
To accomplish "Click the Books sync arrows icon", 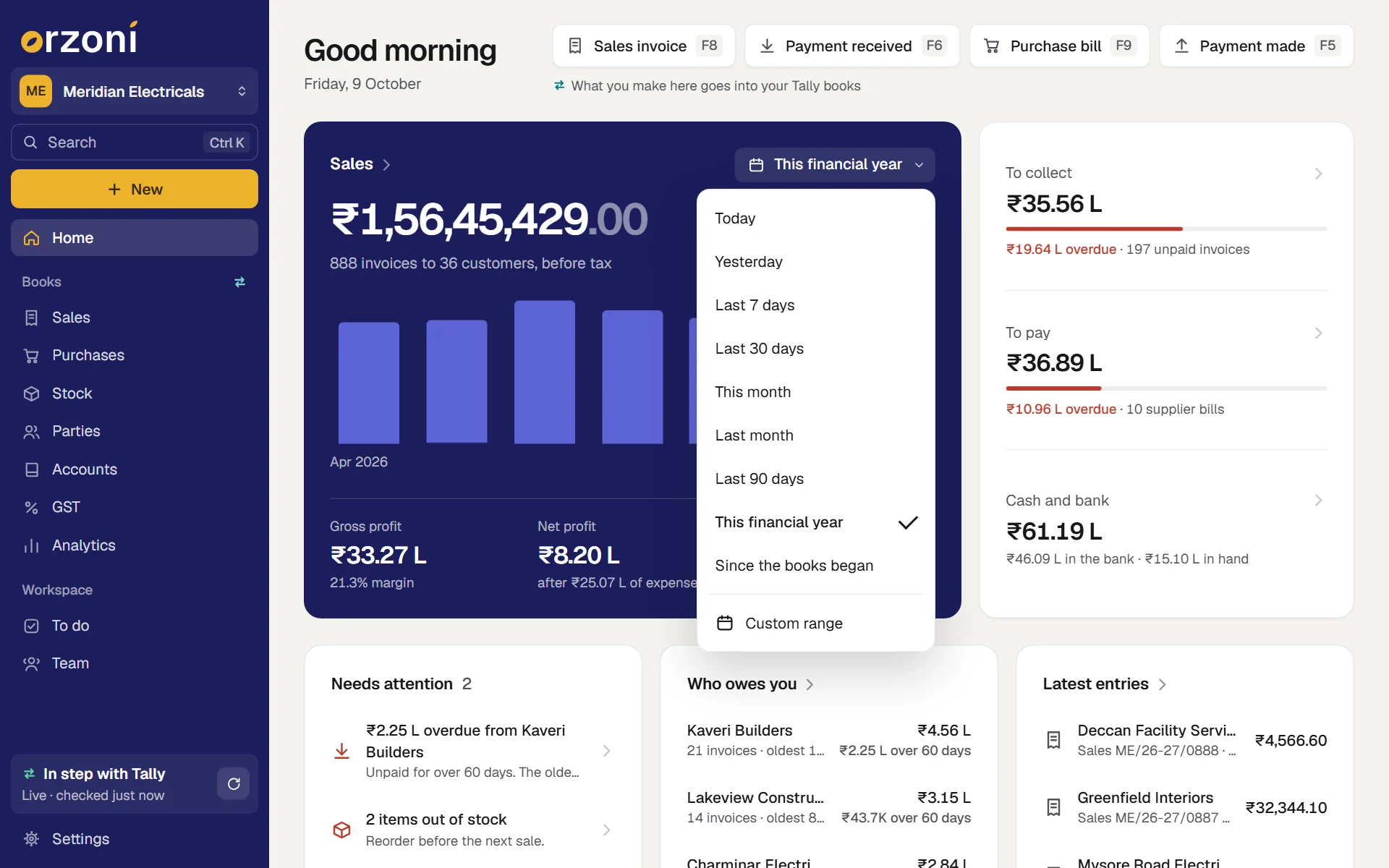I will click(239, 282).
